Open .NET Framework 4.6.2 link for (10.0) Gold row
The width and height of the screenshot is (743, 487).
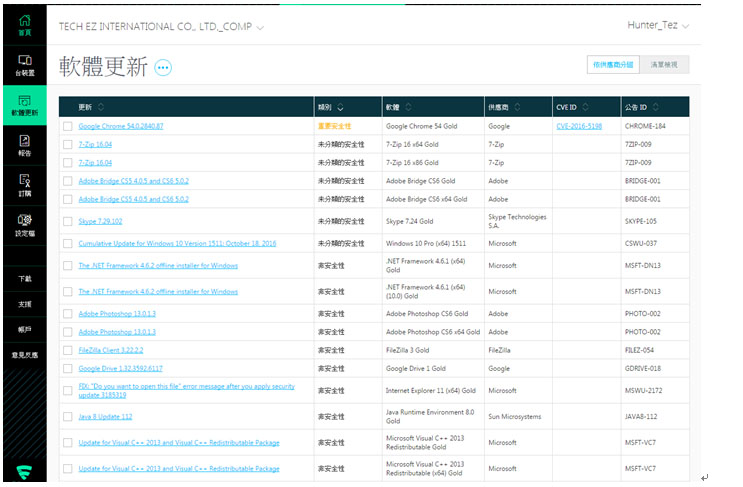point(158,292)
